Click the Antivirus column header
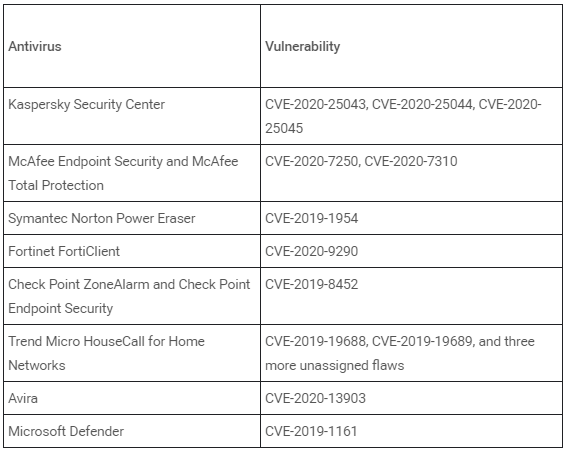Viewport: 567px width, 453px height. [x=35, y=46]
